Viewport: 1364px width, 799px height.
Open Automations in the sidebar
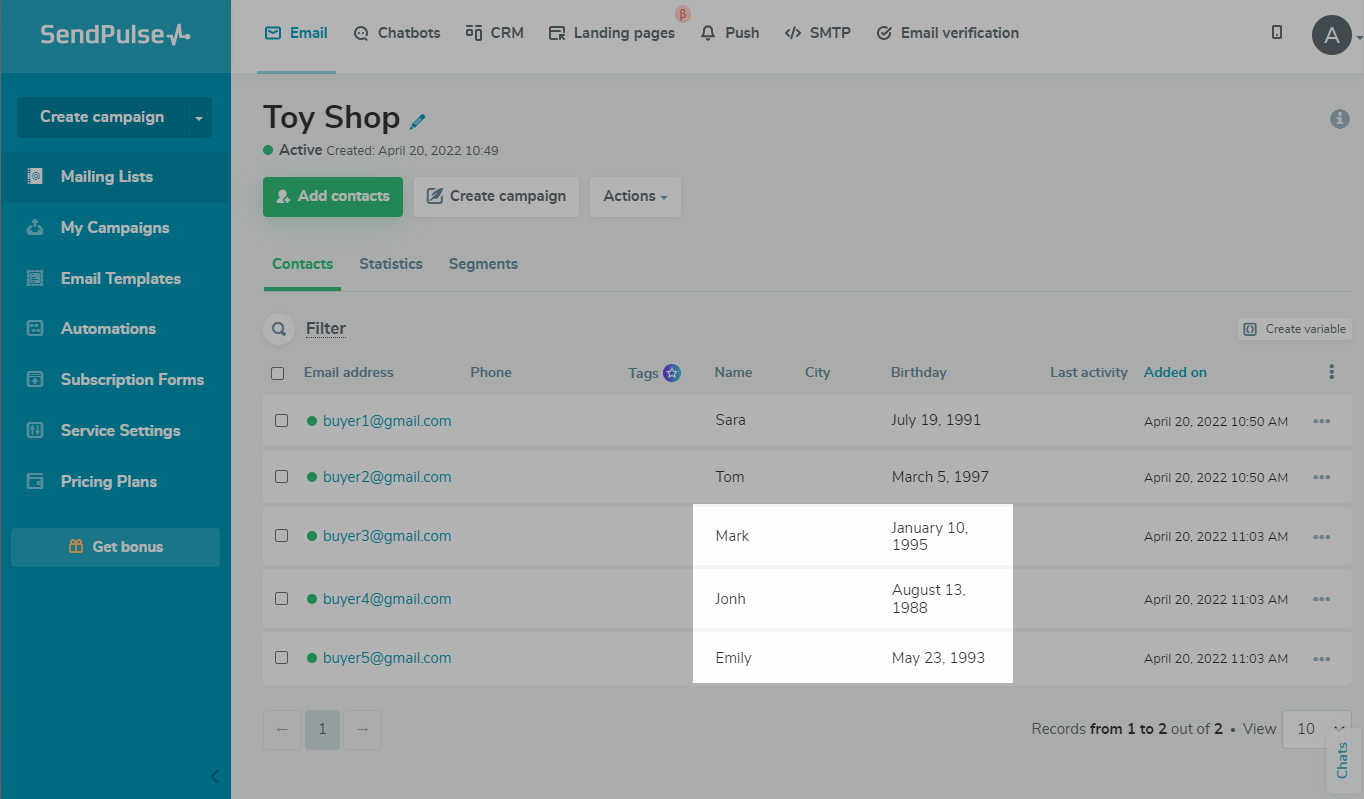tap(115, 329)
